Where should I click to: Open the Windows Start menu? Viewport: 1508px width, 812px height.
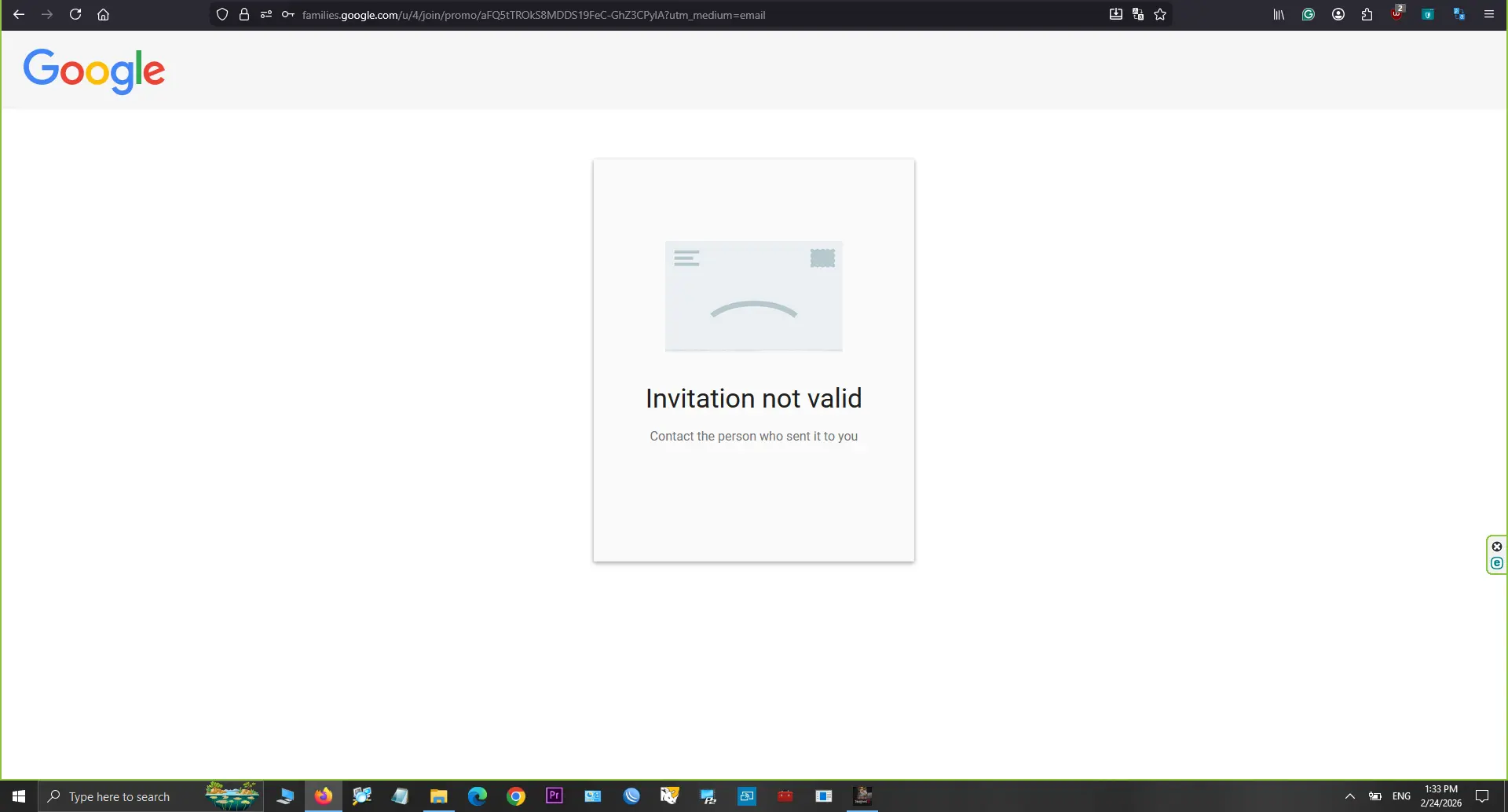pos(19,796)
